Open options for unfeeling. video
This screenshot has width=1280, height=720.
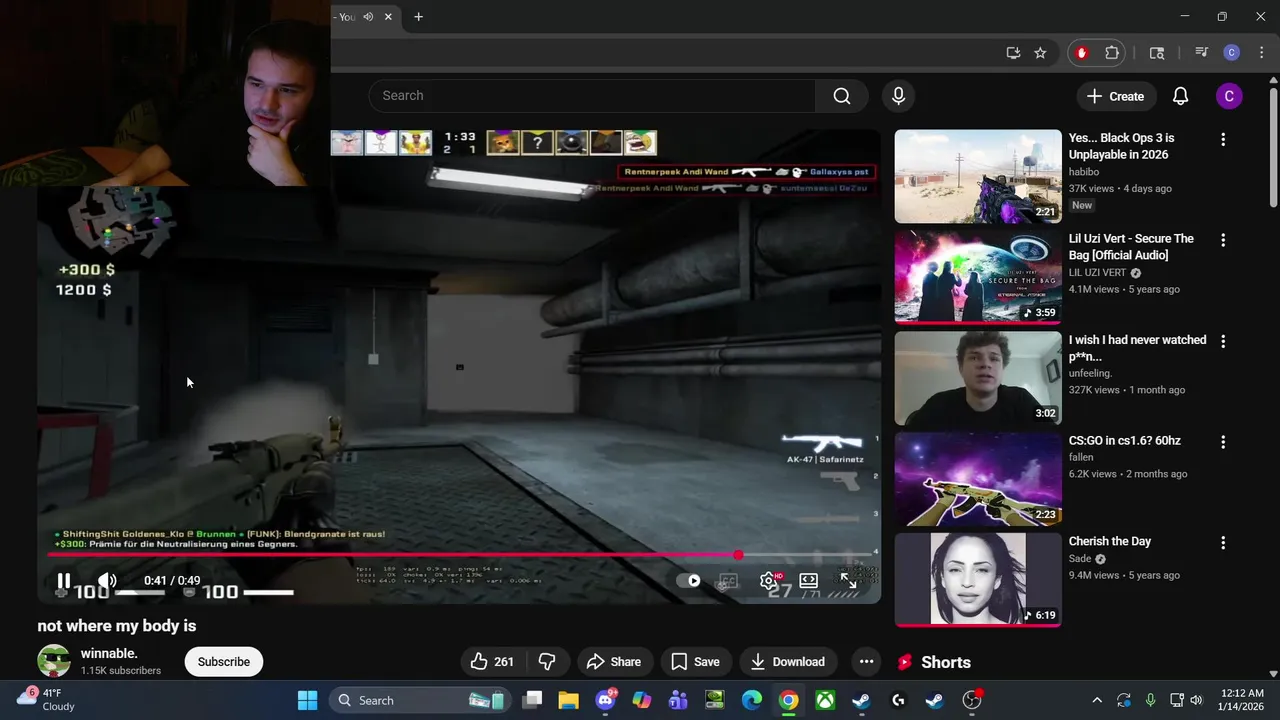[1223, 342]
